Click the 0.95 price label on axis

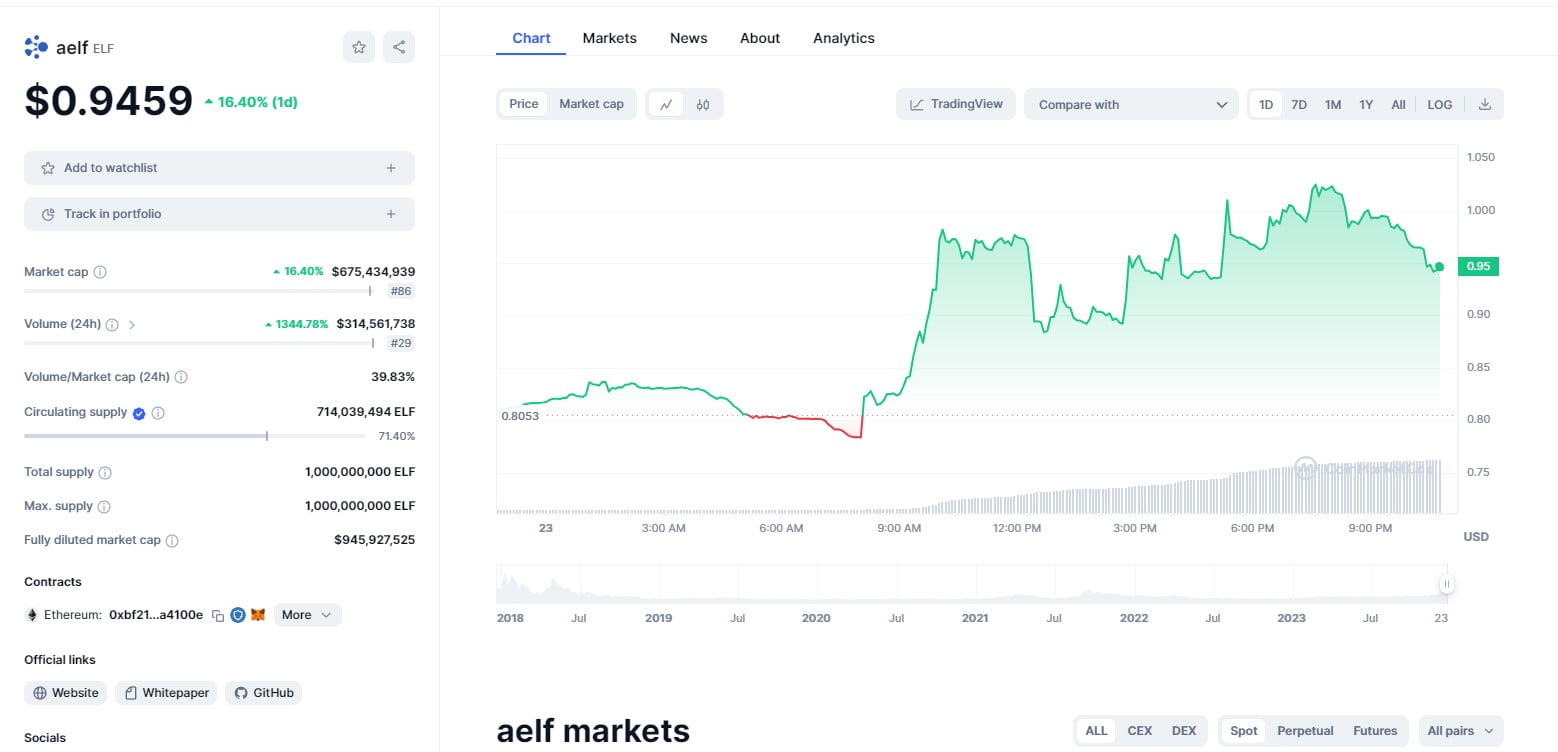click(1479, 266)
